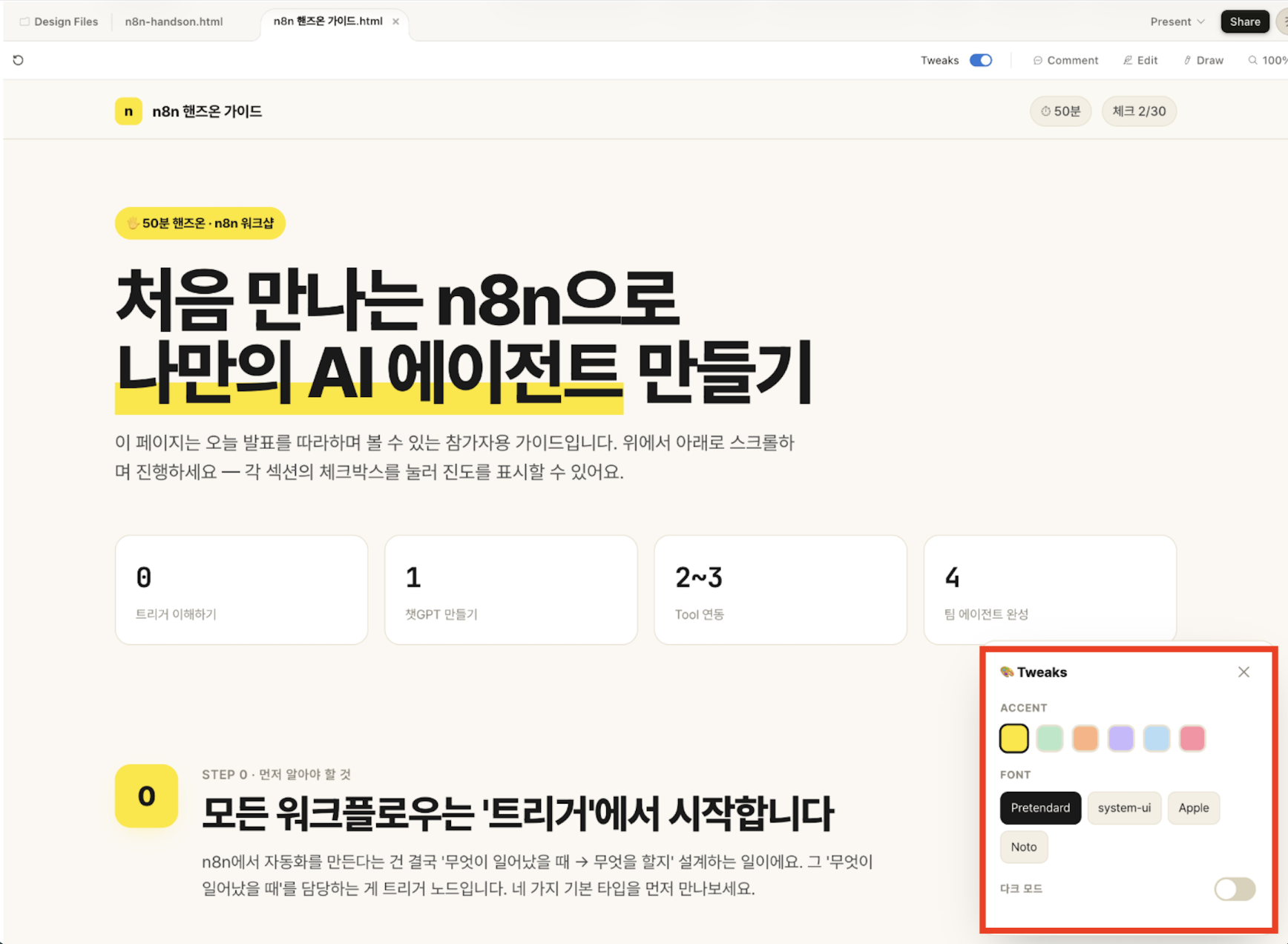Select the orange accent color
This screenshot has height=944, width=1288.
(x=1085, y=738)
